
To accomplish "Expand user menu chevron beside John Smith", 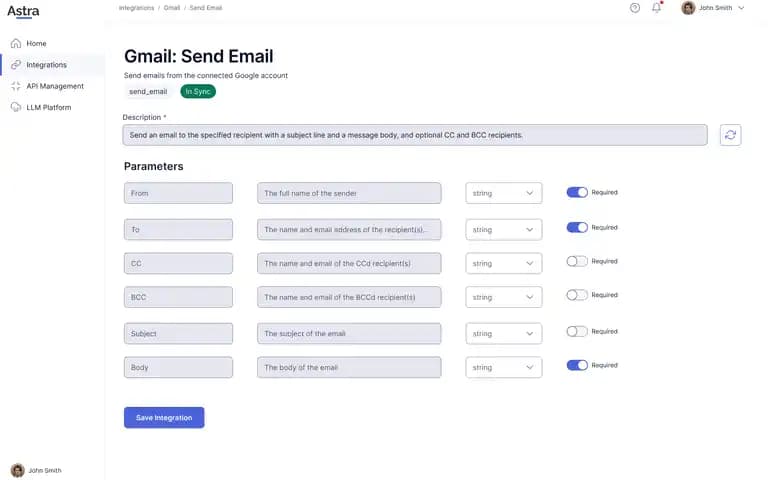I will point(742,8).
